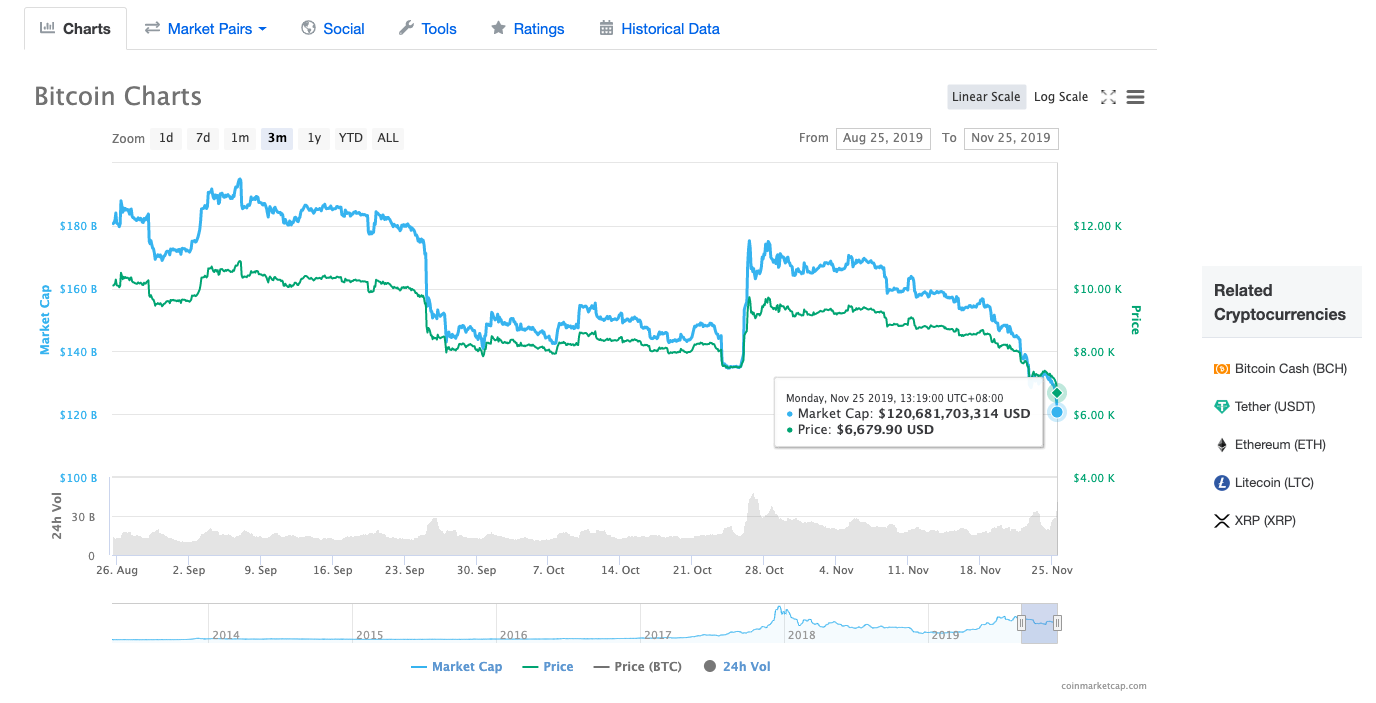The image size is (1376, 703).
Task: Click the $8.00 K price axis label
Action: [x=1093, y=352]
